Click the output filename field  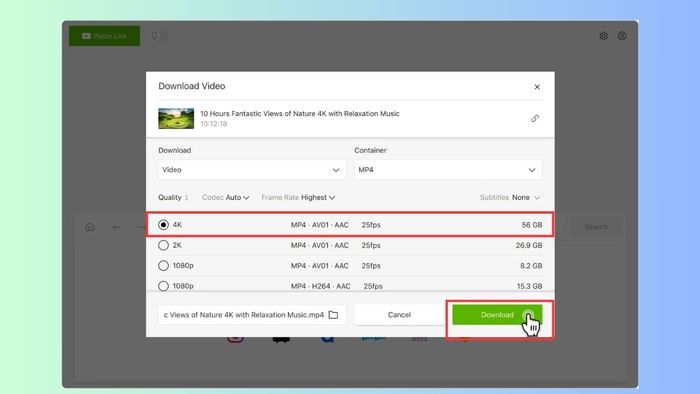252,315
